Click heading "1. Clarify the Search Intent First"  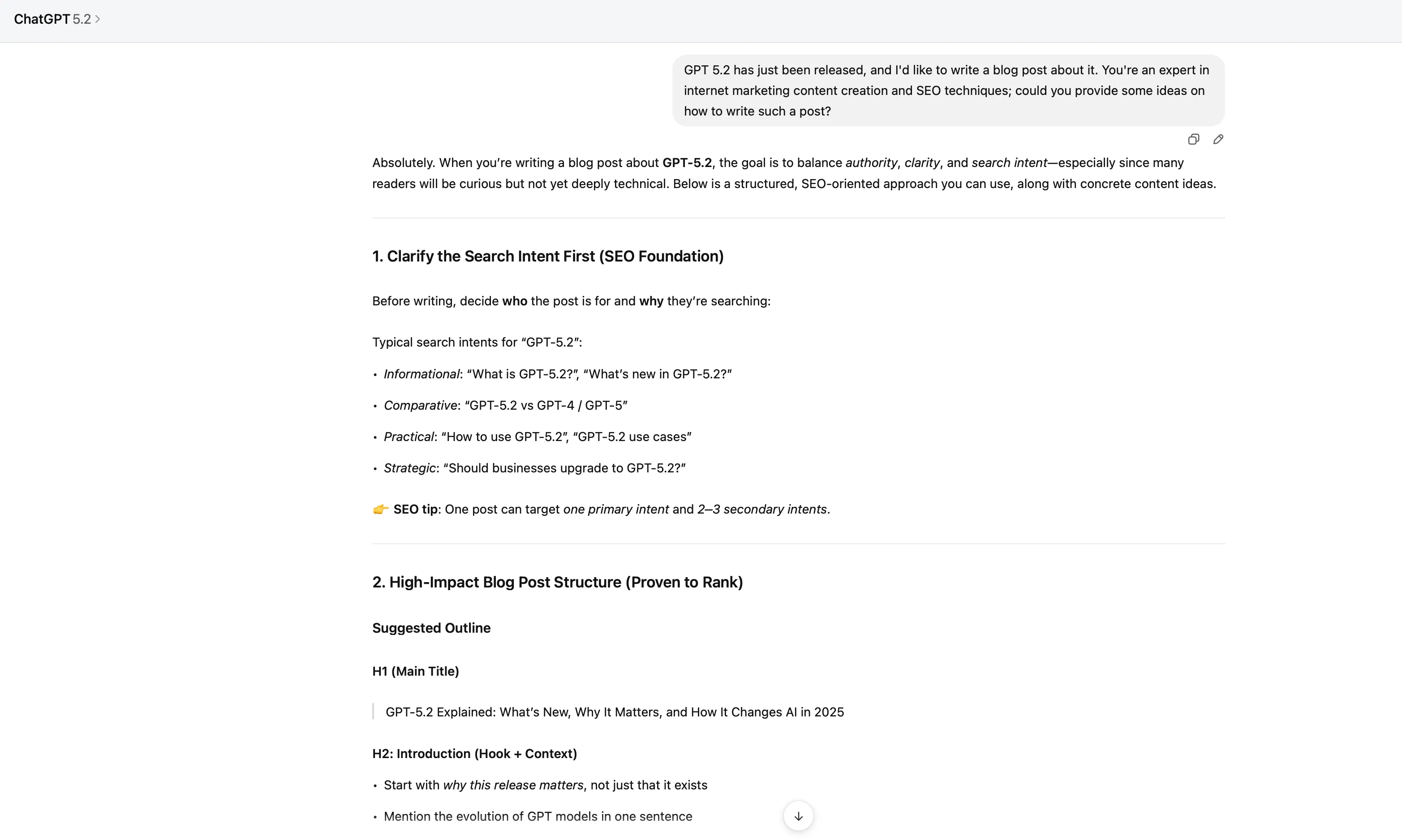pyautogui.click(x=547, y=257)
